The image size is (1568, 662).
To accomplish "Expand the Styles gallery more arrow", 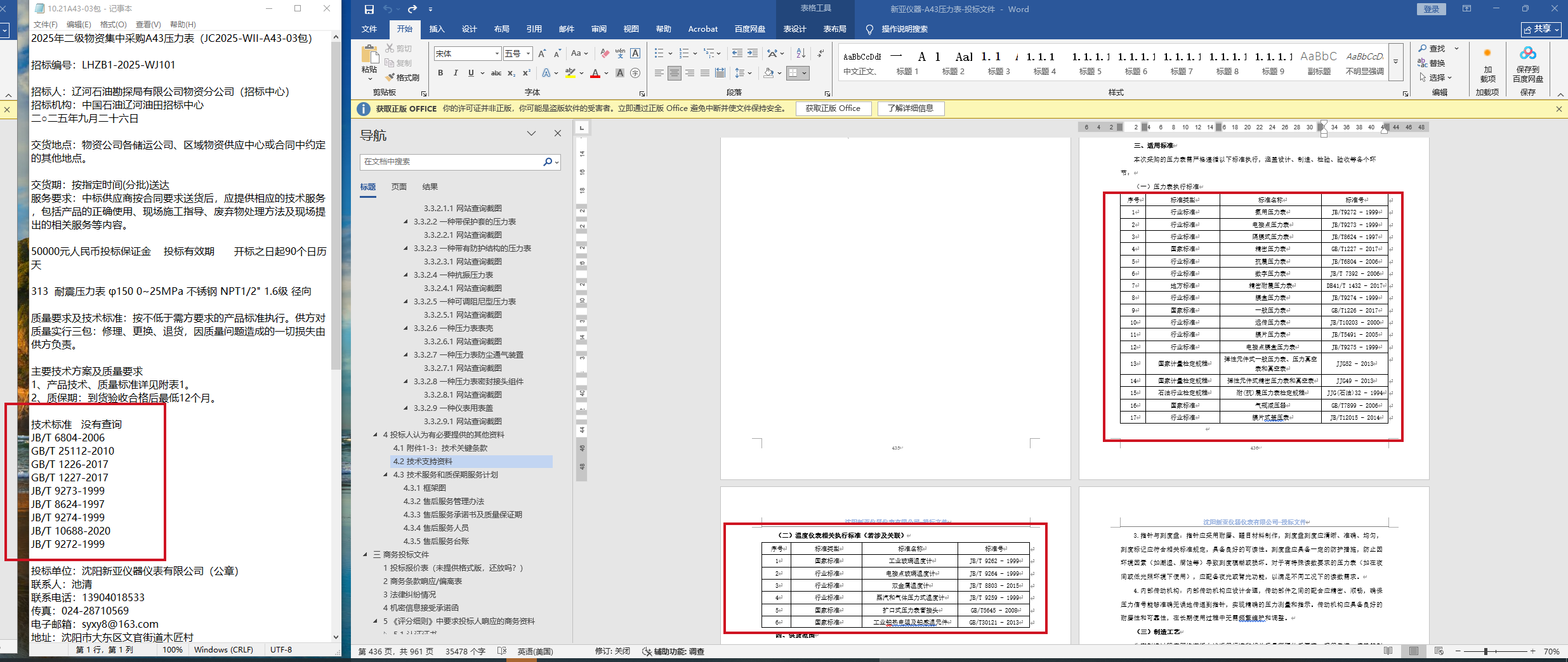I will click(1395, 62).
